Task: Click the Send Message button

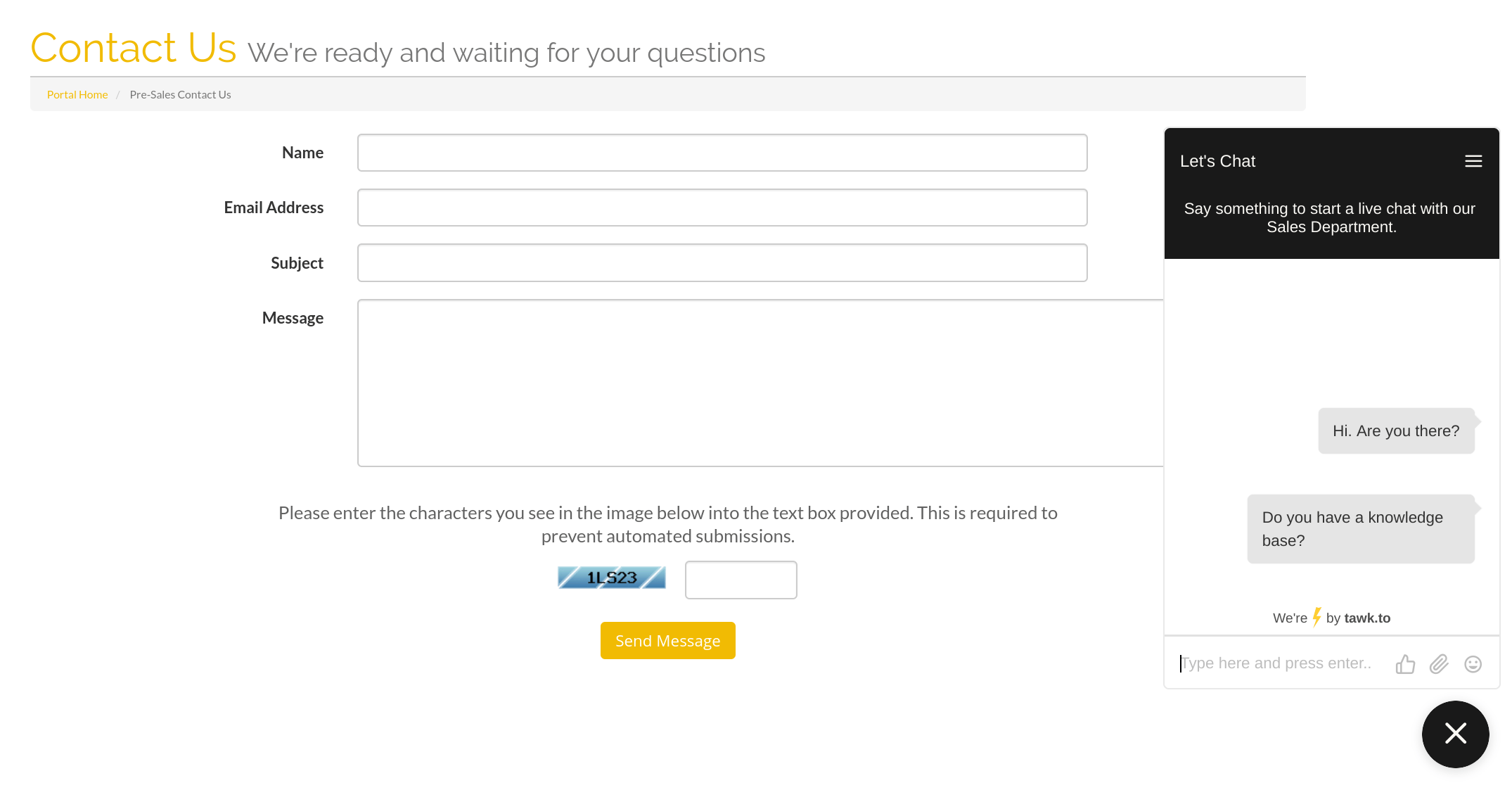Action: tap(668, 641)
